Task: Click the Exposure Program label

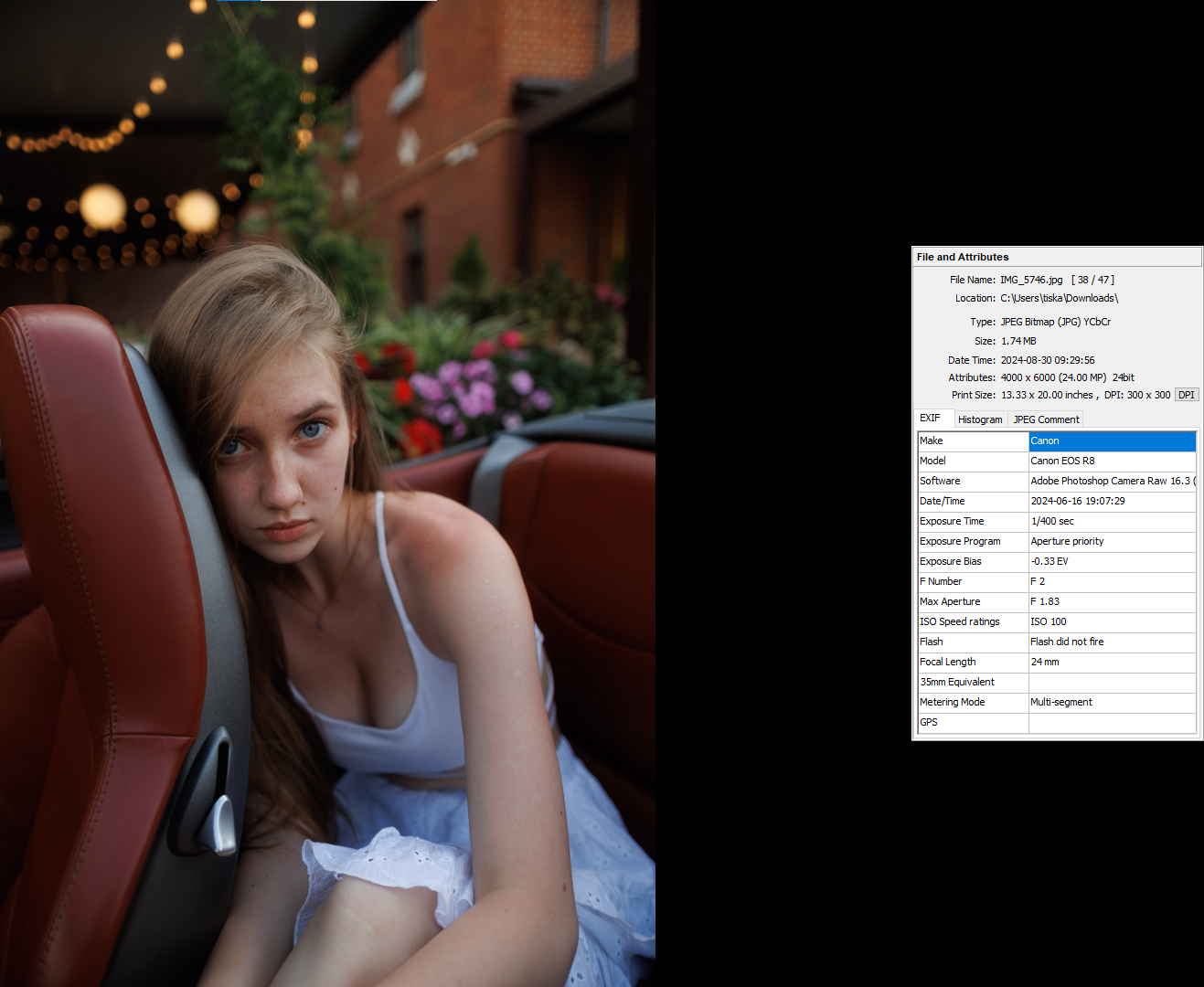Action: [973, 541]
